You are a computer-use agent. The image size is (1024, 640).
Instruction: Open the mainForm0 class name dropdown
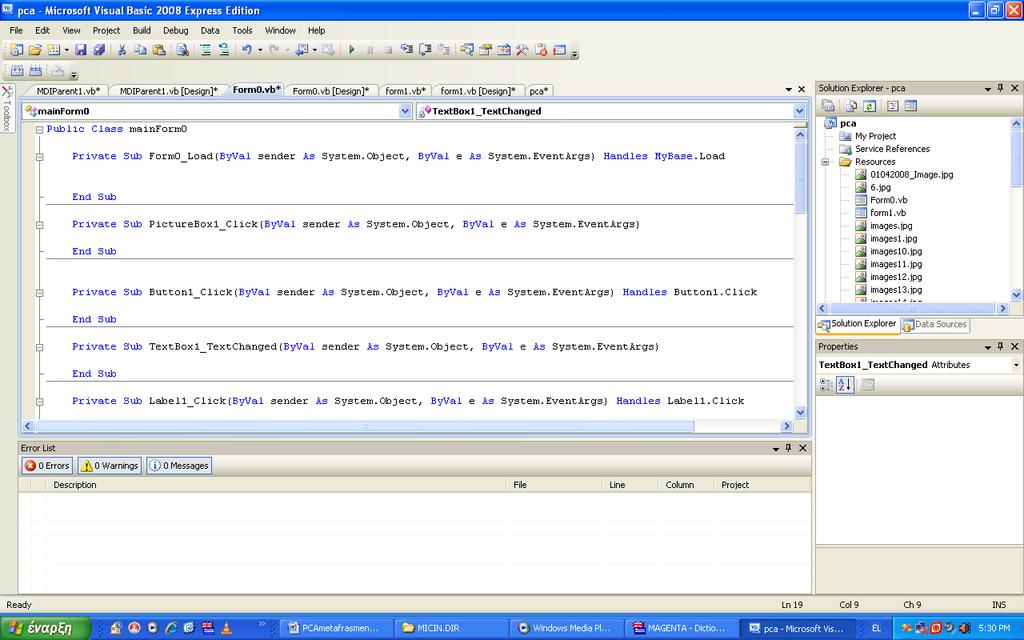pyautogui.click(x=405, y=112)
